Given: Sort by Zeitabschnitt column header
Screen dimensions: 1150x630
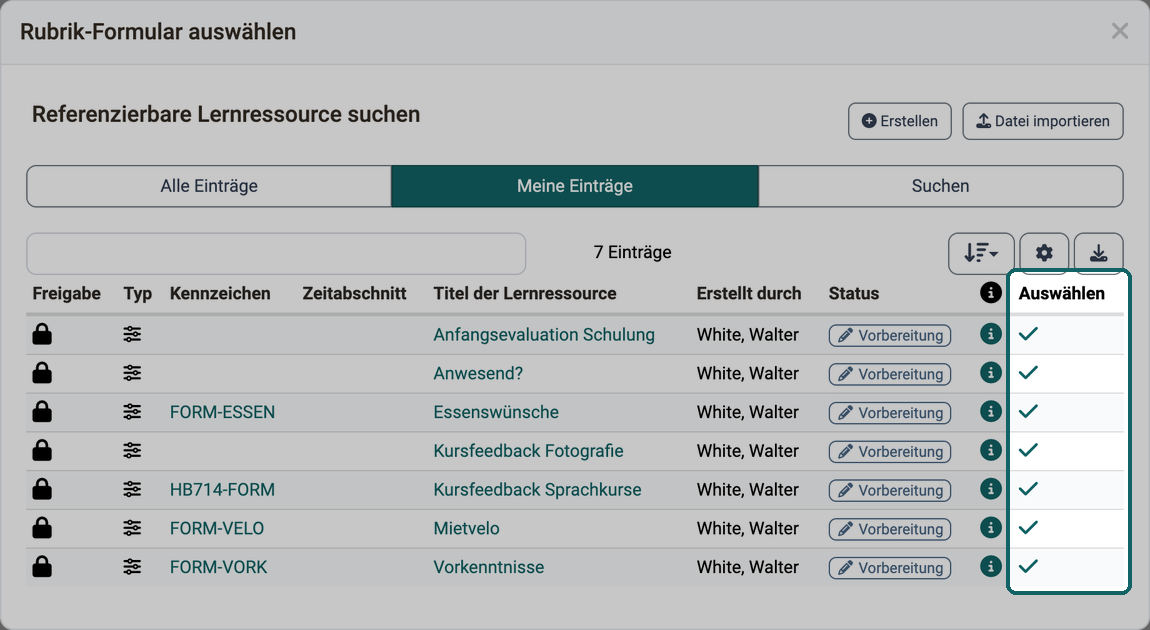Looking at the screenshot, I should [x=354, y=293].
